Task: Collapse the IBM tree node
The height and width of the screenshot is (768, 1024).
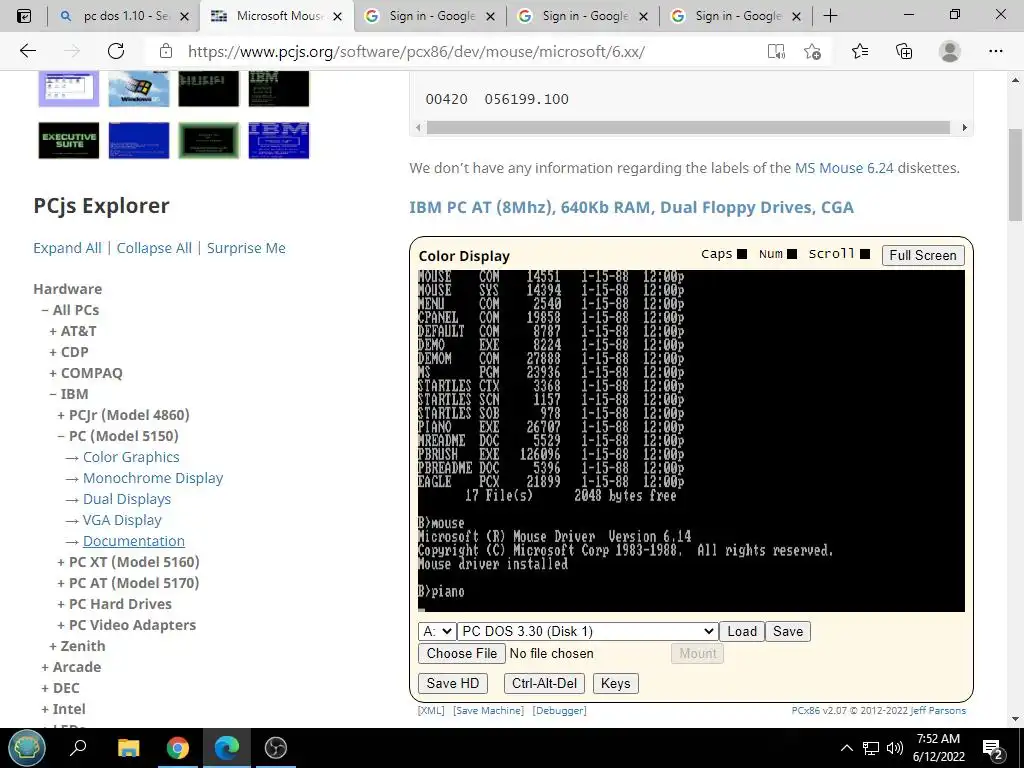Action: 69,394
